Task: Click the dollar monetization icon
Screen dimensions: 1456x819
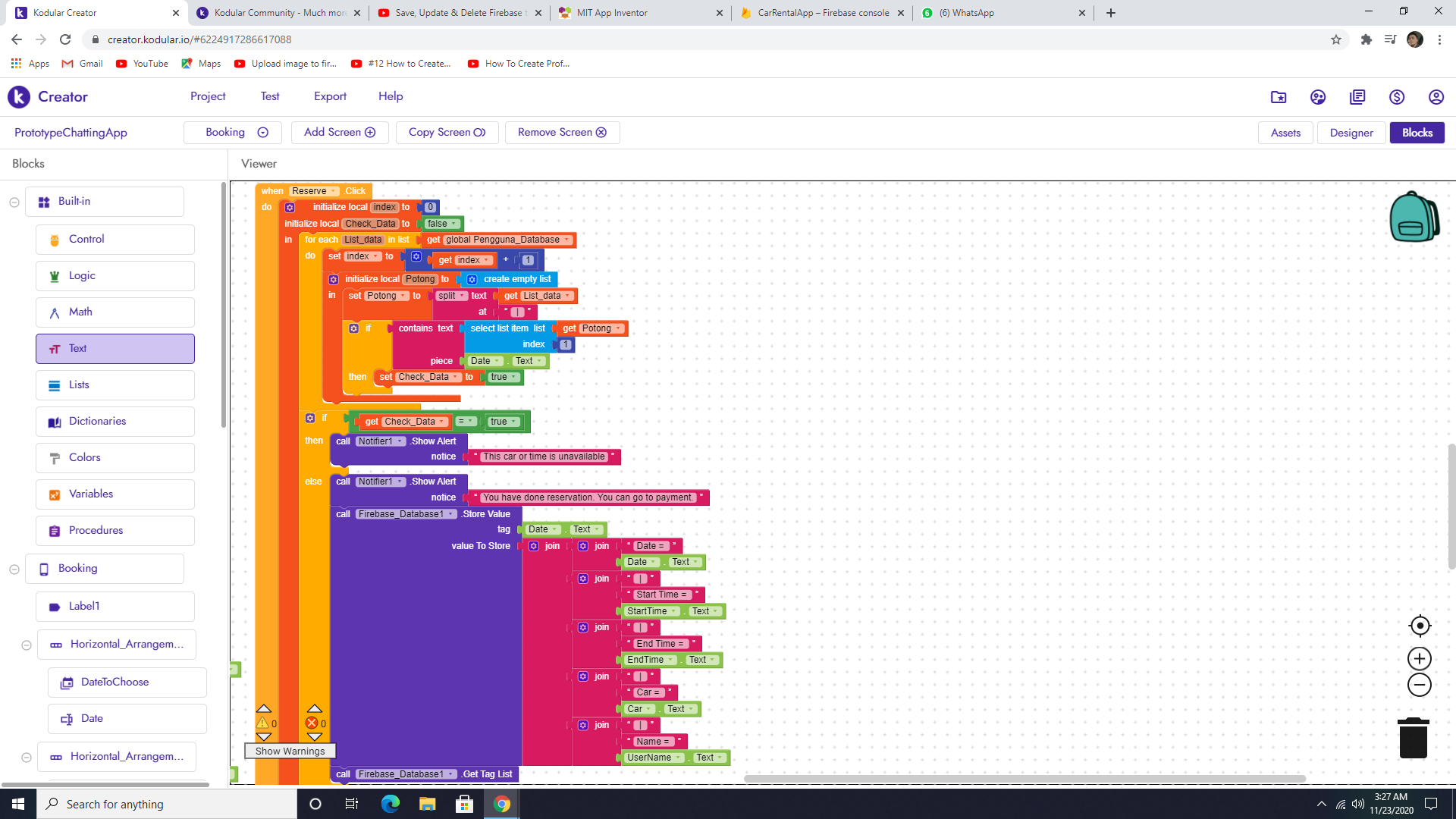Action: pos(1396,97)
